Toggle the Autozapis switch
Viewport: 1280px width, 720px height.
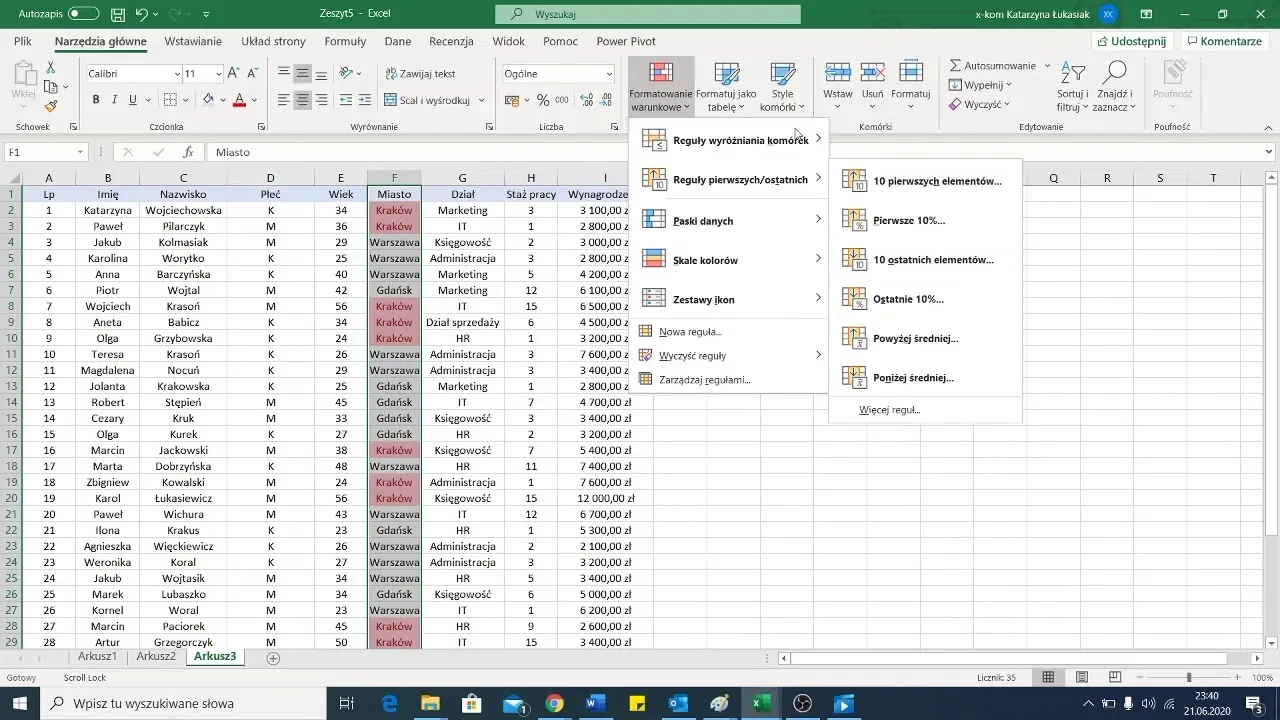click(x=83, y=14)
